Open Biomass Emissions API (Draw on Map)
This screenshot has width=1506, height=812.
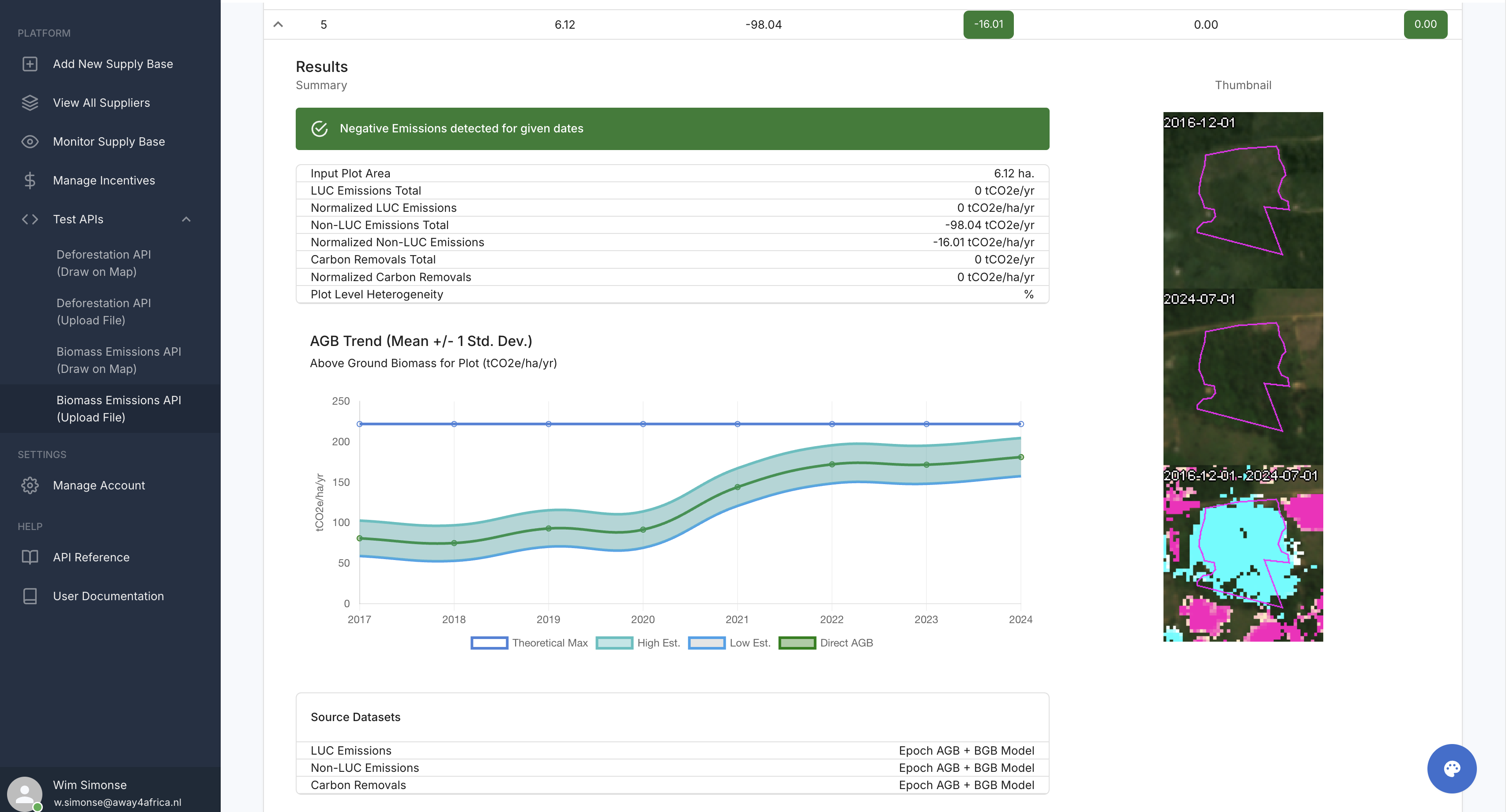click(x=119, y=360)
